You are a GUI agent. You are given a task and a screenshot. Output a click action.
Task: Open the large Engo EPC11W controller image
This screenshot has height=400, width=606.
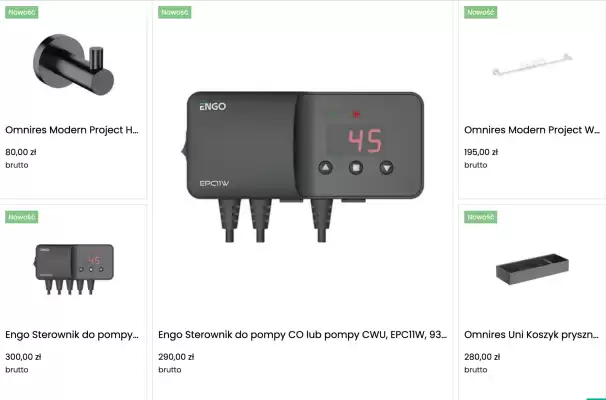click(x=303, y=167)
